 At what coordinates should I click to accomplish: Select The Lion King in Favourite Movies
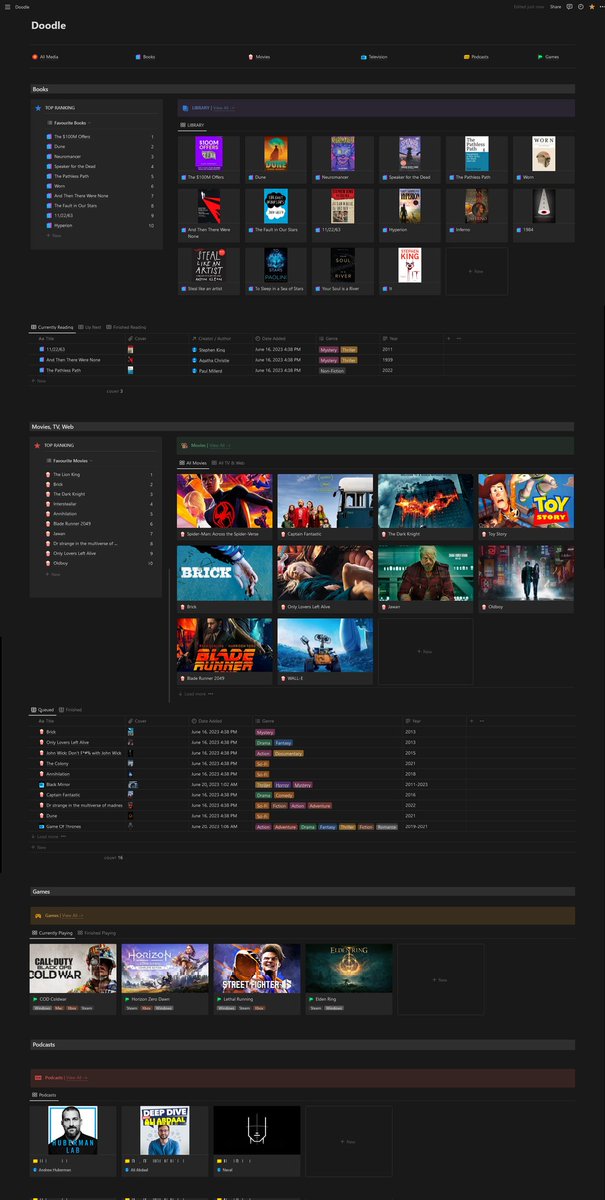(100, 475)
